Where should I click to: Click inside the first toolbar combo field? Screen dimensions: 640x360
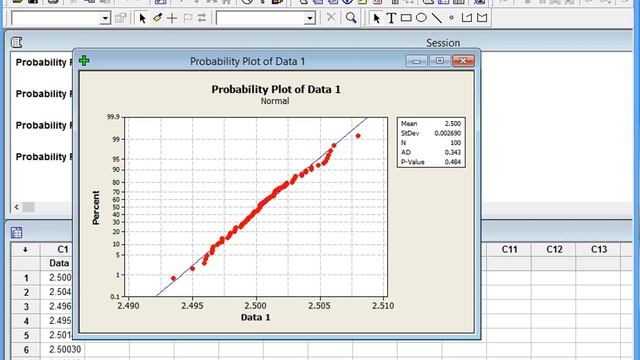tap(56, 18)
